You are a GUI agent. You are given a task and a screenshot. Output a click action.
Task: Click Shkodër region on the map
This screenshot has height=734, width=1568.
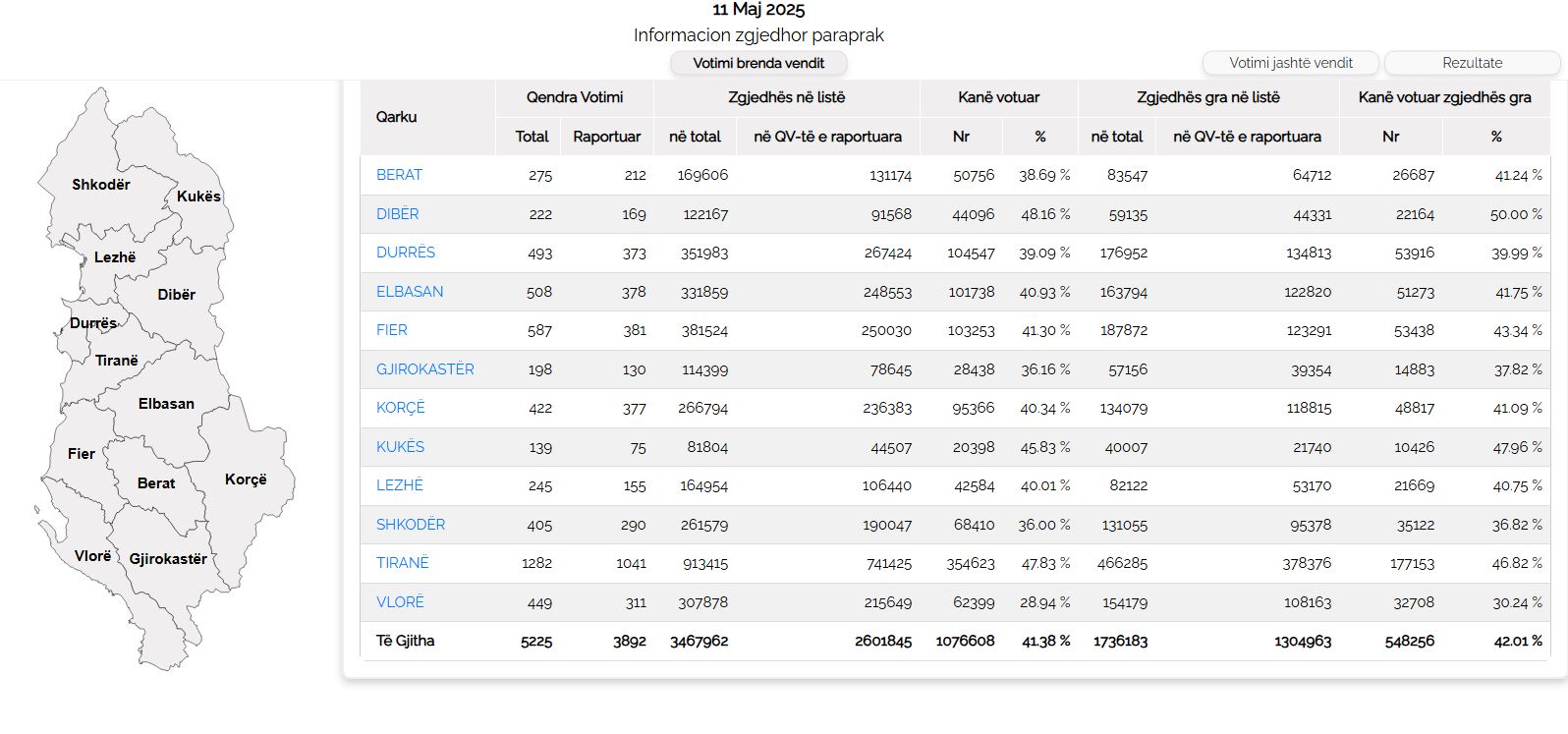[100, 185]
